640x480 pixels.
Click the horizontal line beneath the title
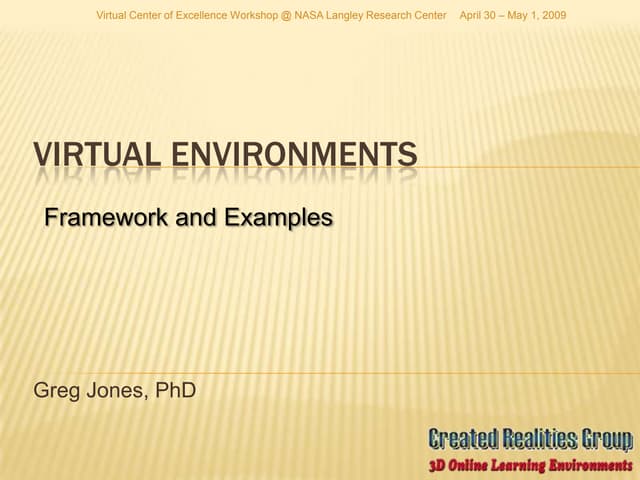(x=530, y=168)
